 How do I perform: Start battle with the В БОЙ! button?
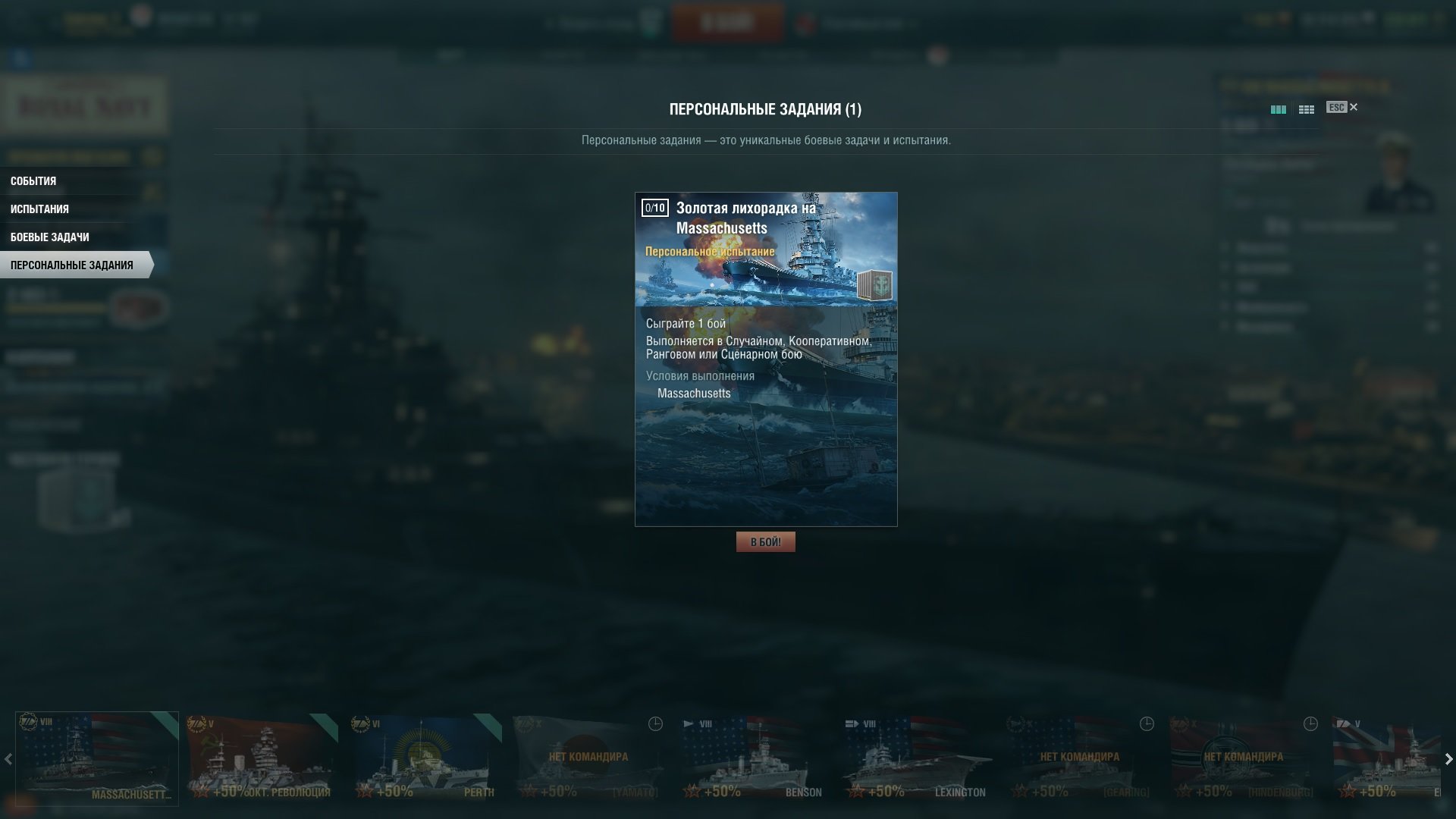(x=765, y=541)
